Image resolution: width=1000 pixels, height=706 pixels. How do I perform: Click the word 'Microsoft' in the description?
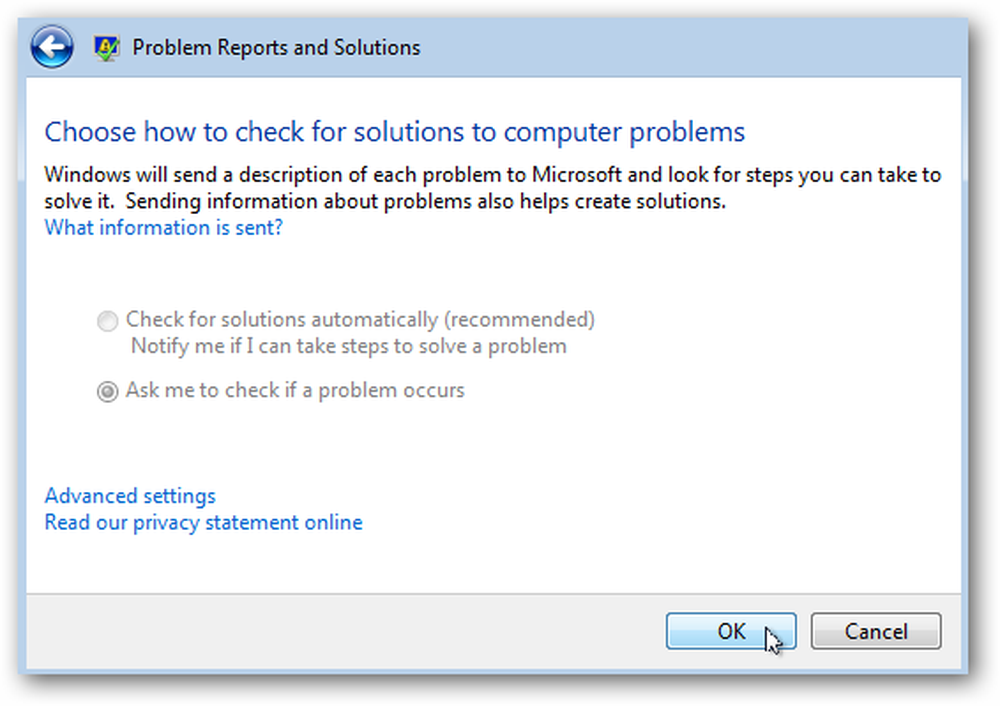(x=577, y=175)
